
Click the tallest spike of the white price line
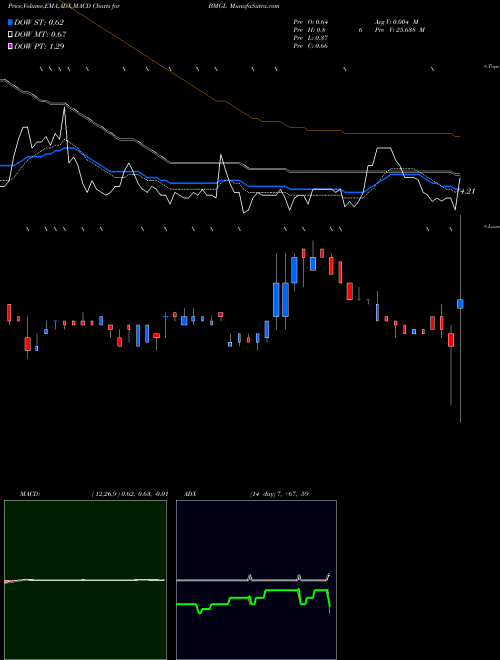64,110
